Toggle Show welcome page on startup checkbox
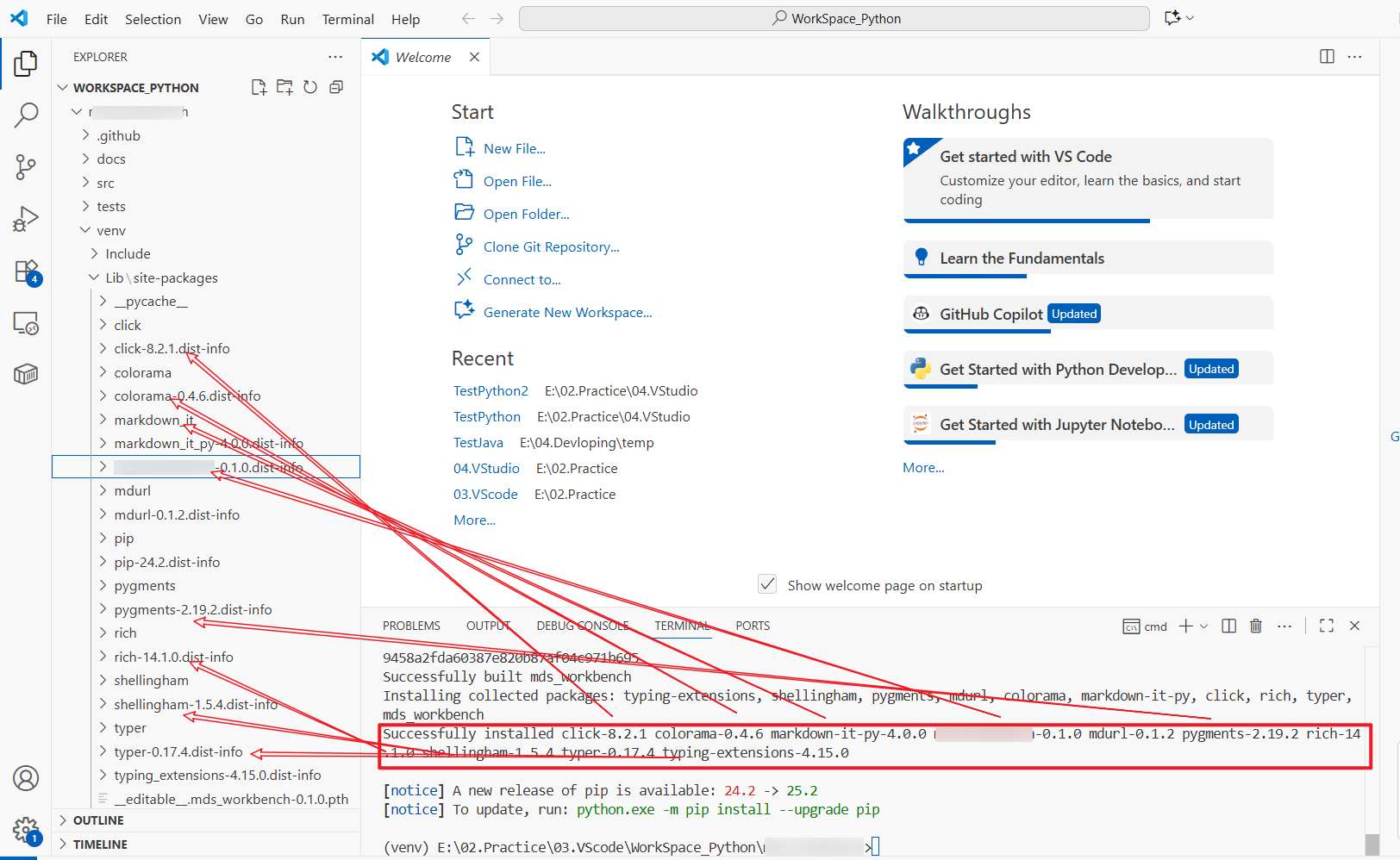Image resolution: width=1400 pixels, height=860 pixels. coord(767,584)
